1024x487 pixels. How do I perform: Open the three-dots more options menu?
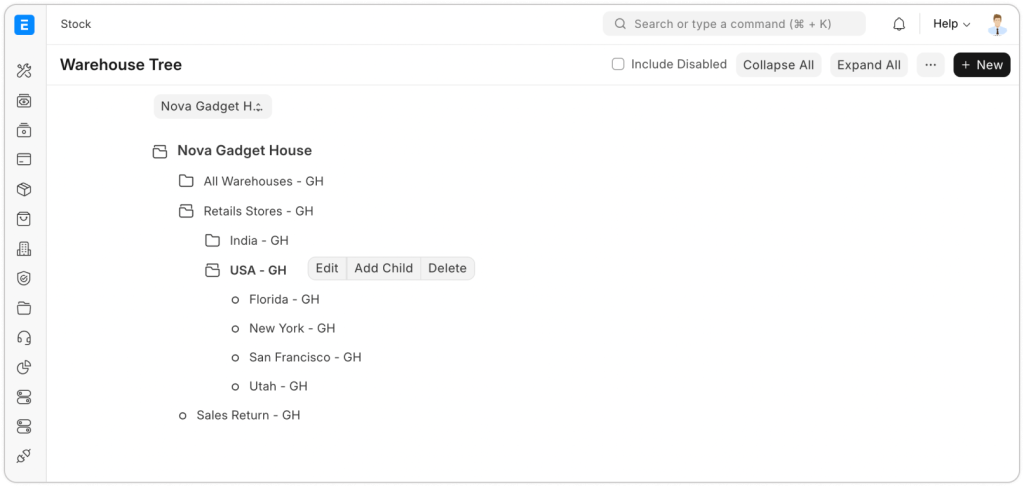[930, 65]
